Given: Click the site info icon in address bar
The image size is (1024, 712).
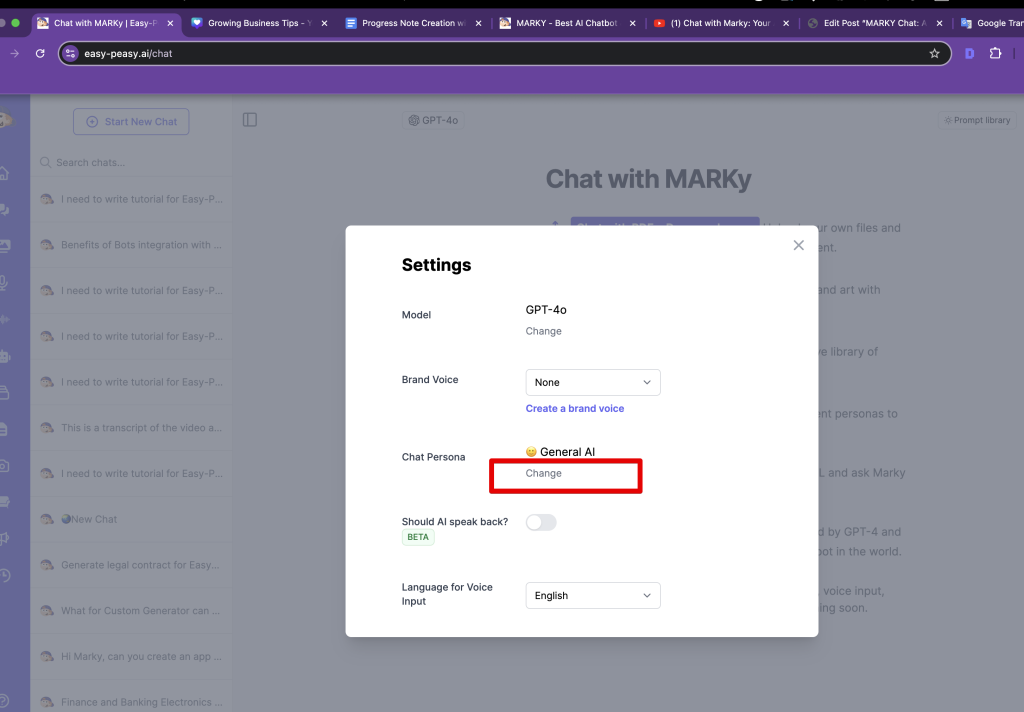Looking at the screenshot, I should tap(70, 53).
